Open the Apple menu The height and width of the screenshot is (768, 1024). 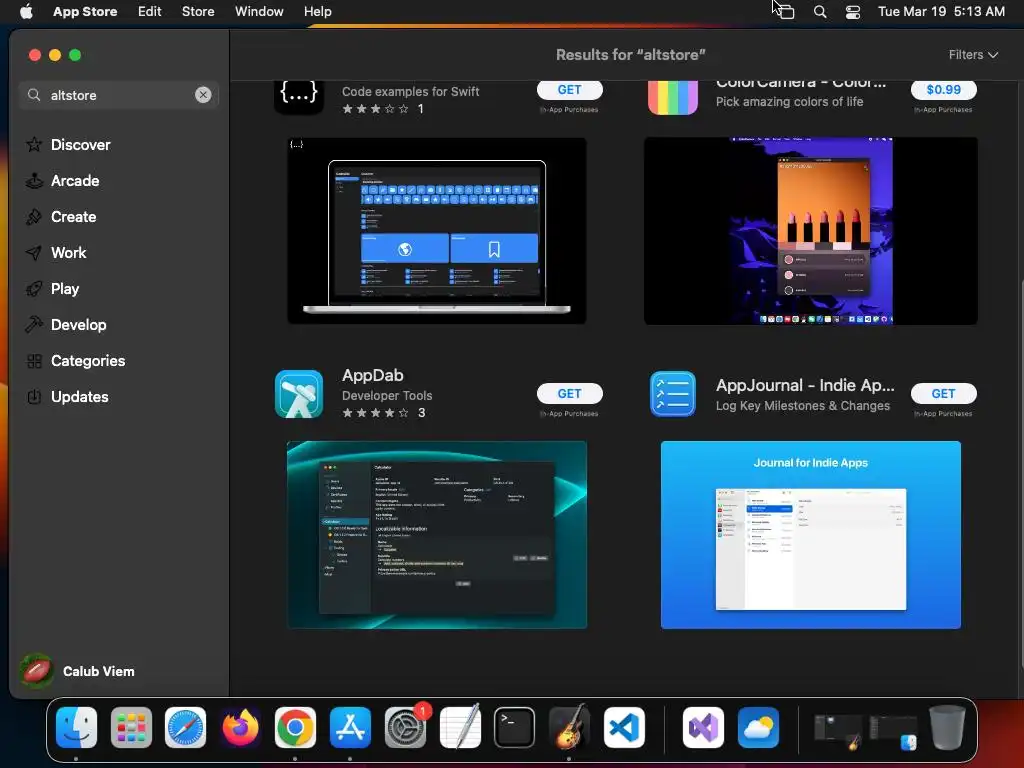tap(26, 11)
